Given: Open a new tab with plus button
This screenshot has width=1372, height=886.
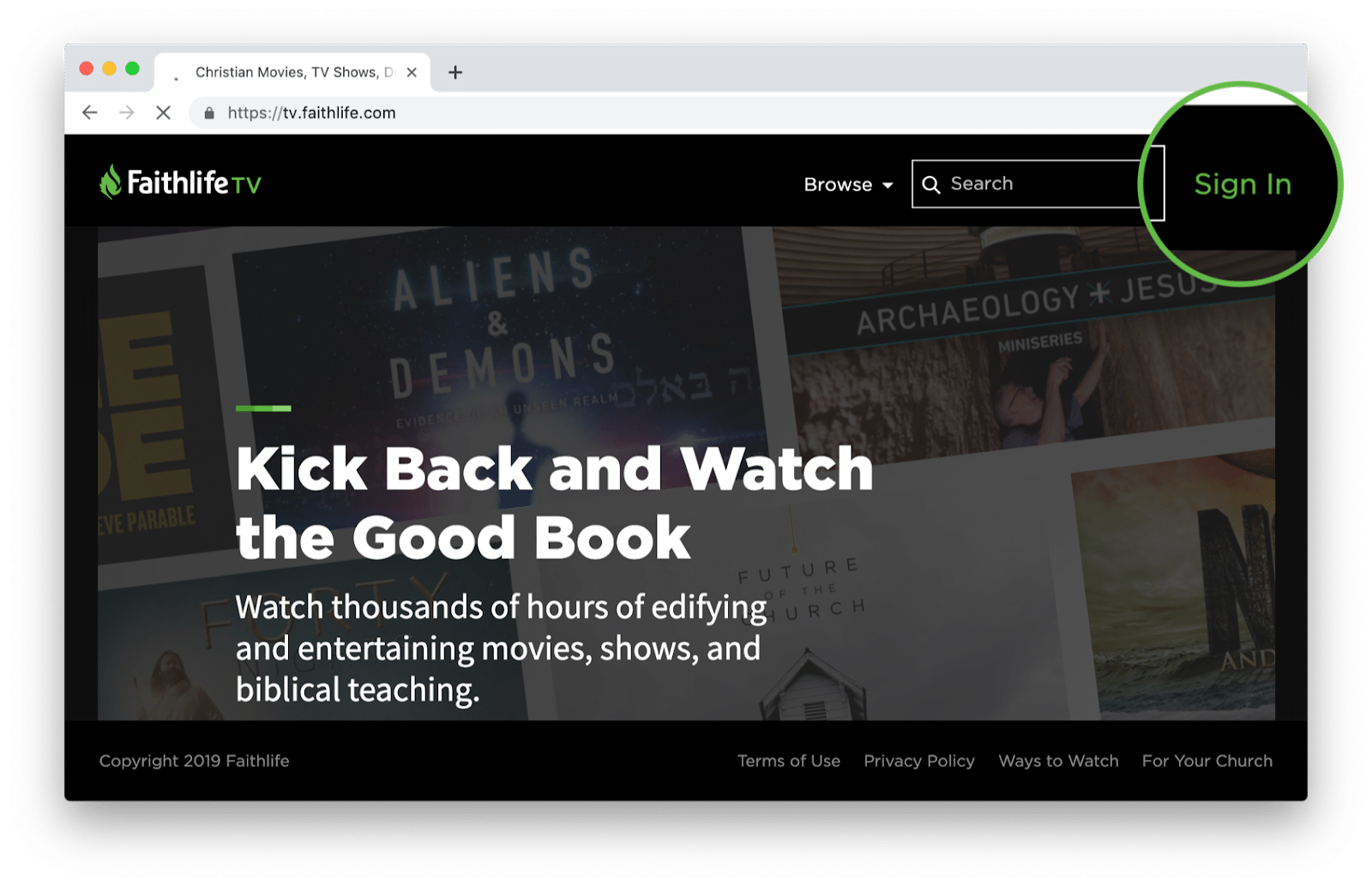Looking at the screenshot, I should tap(455, 72).
